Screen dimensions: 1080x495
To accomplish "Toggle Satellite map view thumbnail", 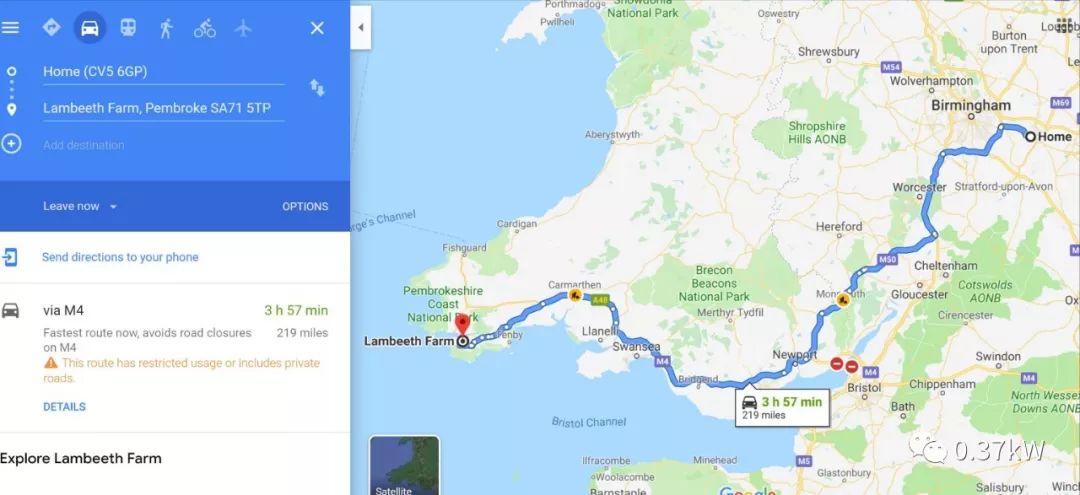I will click(404, 465).
